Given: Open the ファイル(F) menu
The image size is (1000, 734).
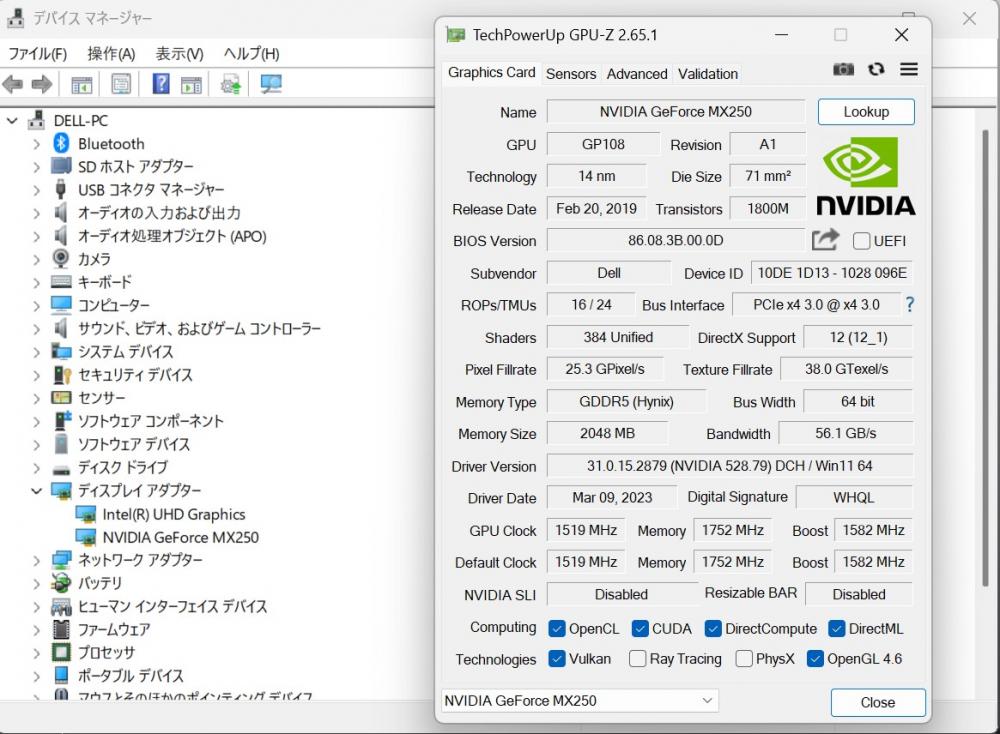Looking at the screenshot, I should tap(38, 54).
